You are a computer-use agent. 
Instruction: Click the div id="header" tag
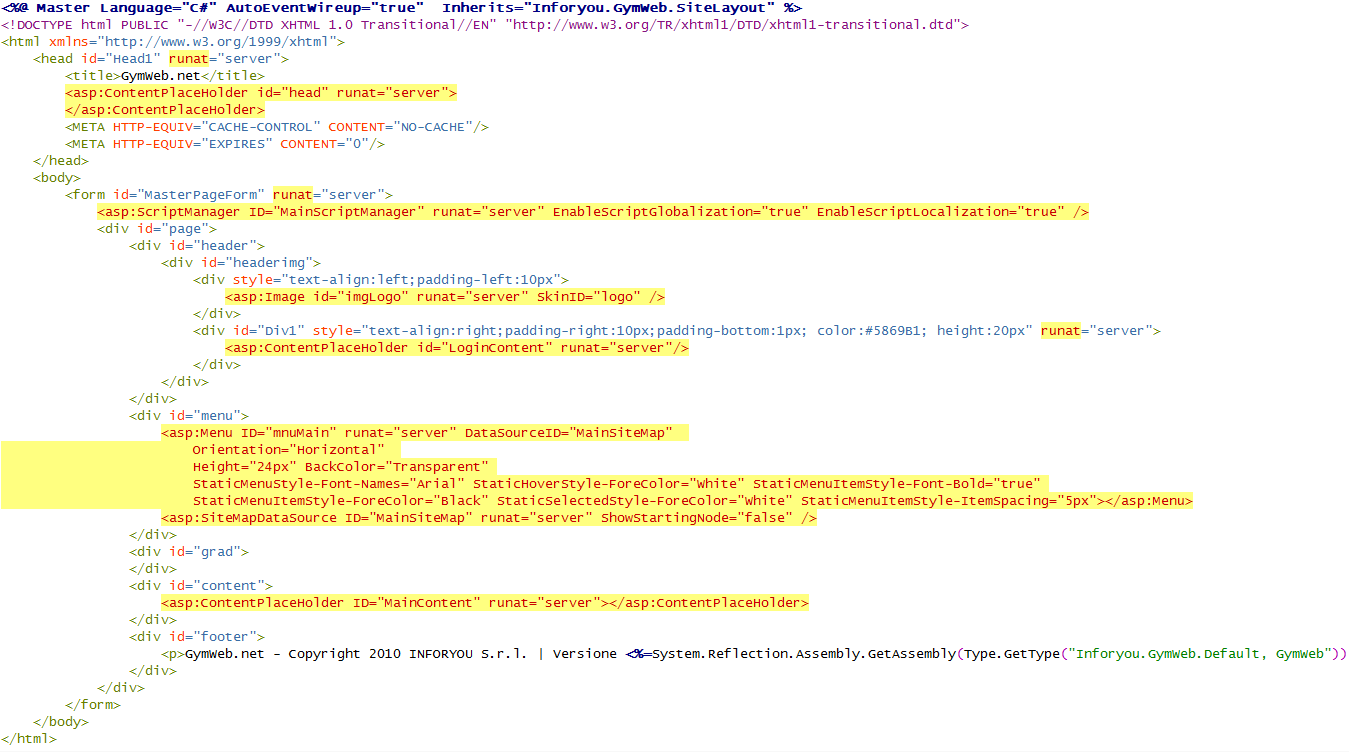coord(197,245)
